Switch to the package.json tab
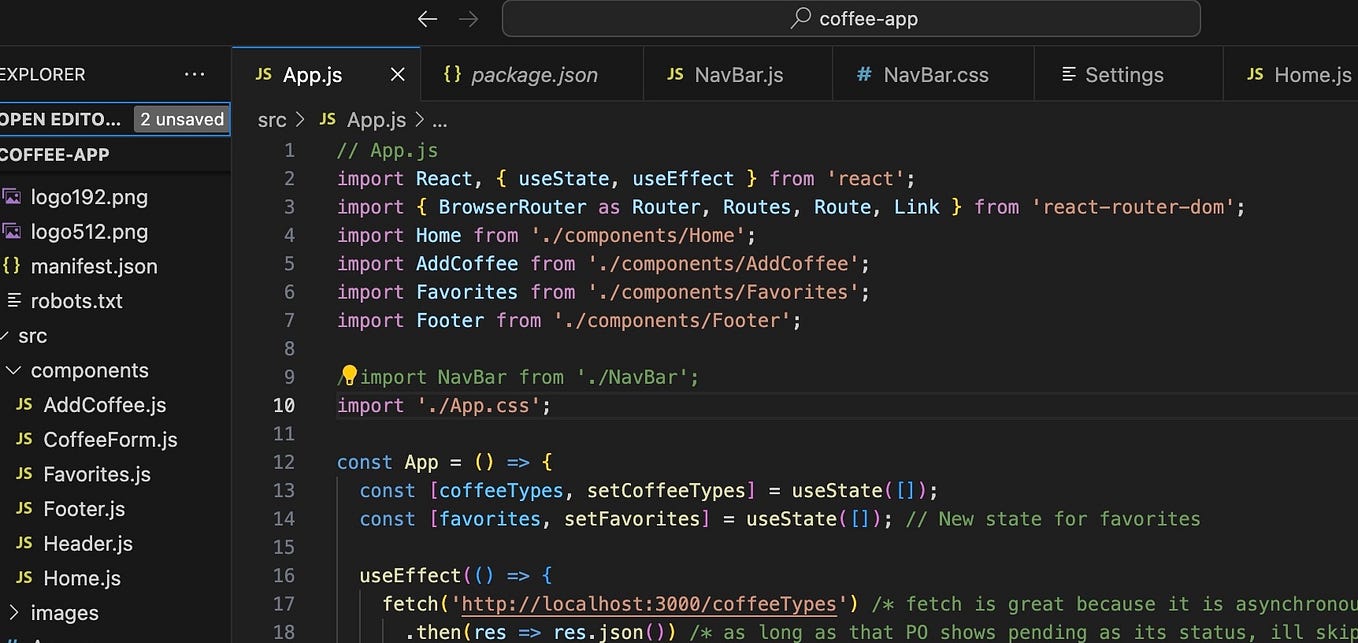This screenshot has width=1358, height=643. click(x=521, y=75)
